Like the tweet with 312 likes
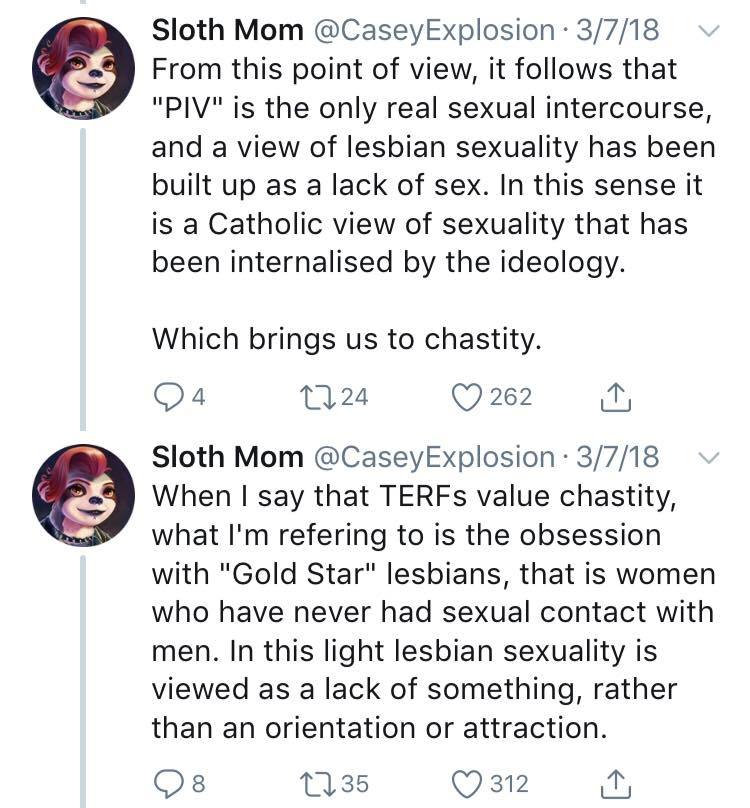This screenshot has height=808, width=750. (x=466, y=784)
